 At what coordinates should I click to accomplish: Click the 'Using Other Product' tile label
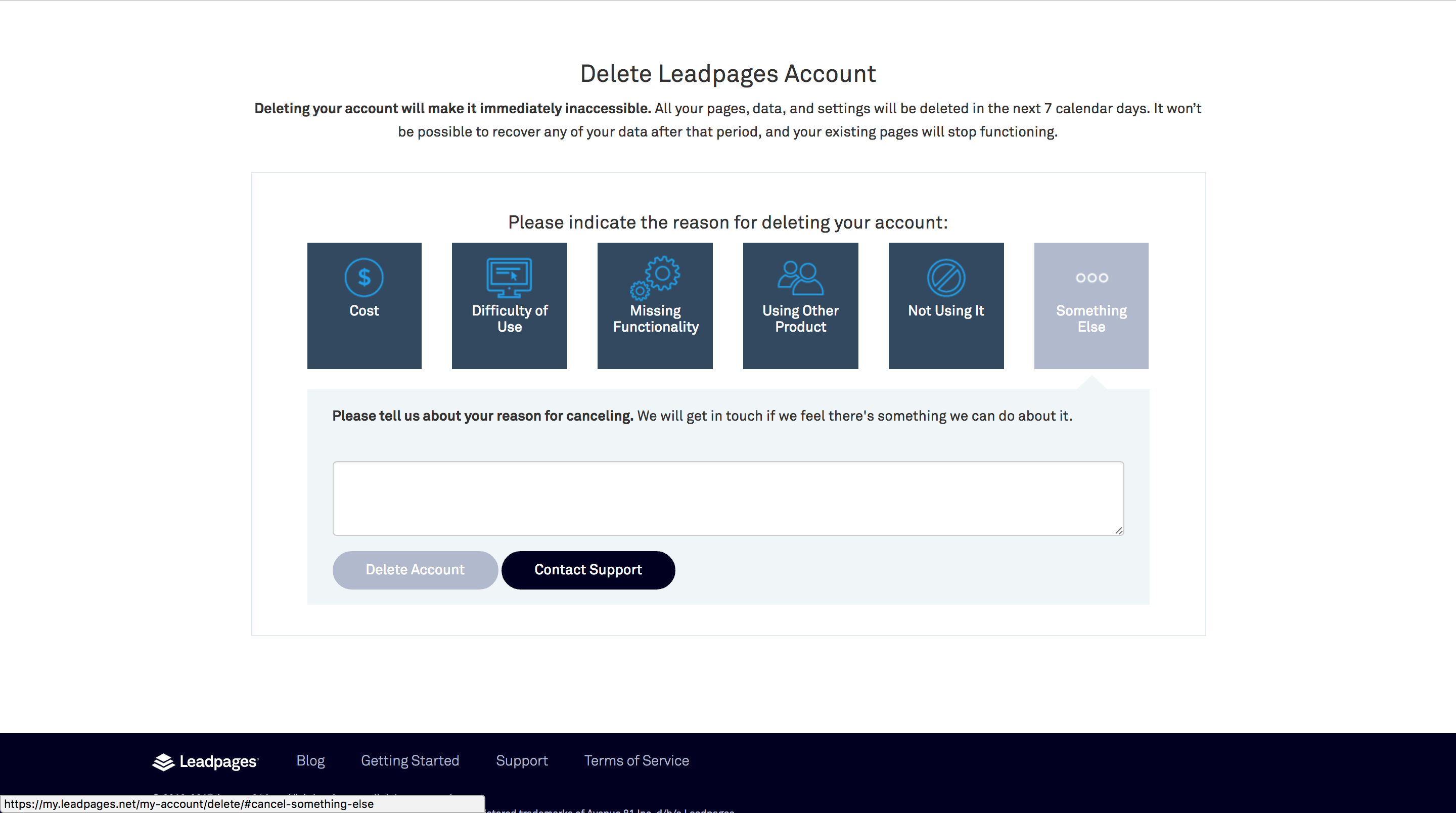tap(800, 319)
